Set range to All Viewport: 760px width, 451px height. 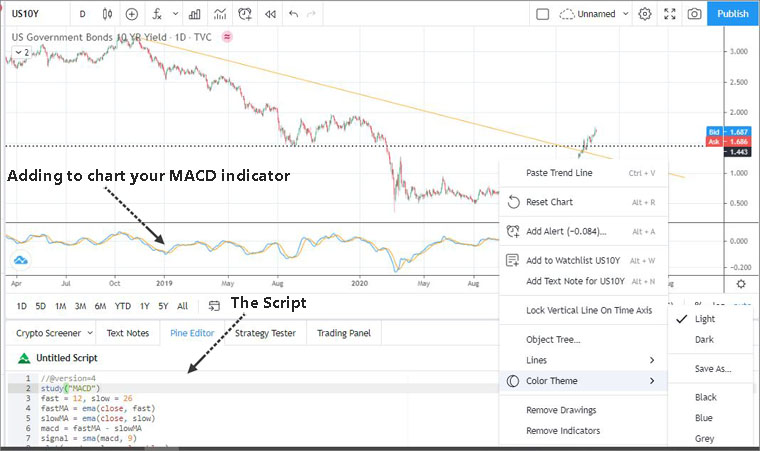click(182, 306)
